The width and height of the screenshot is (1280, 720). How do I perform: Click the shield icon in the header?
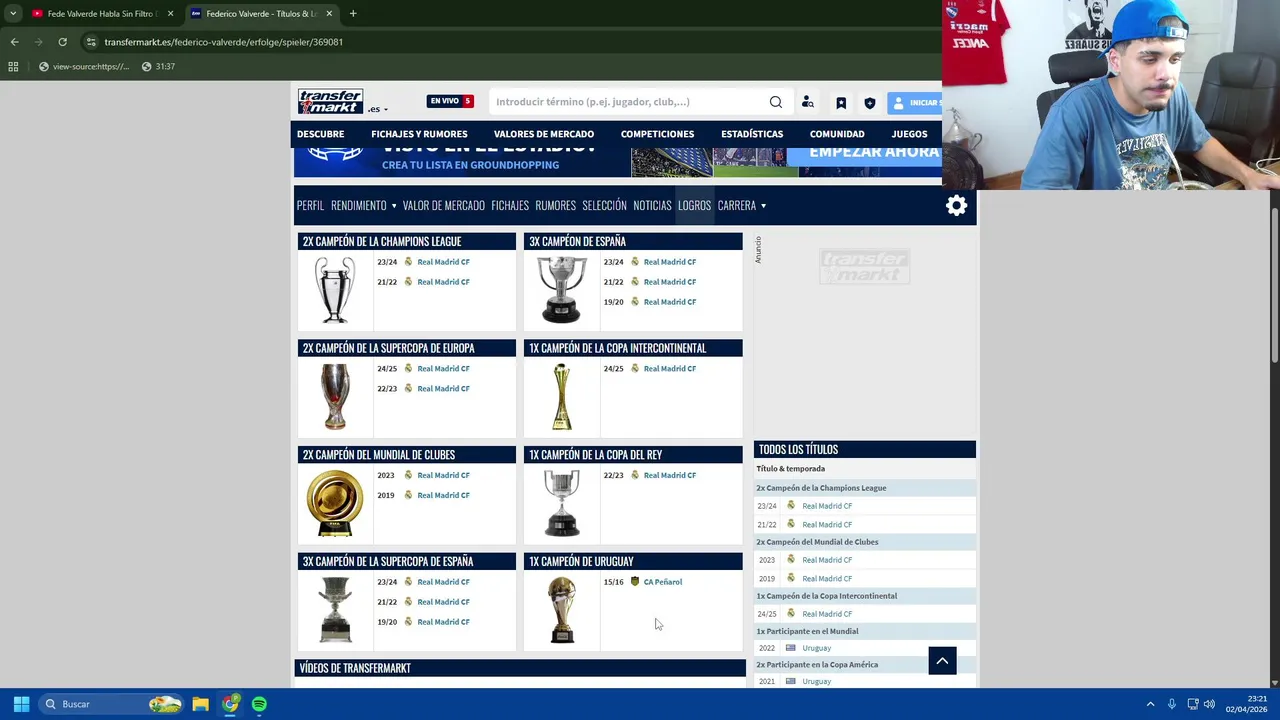click(x=870, y=103)
